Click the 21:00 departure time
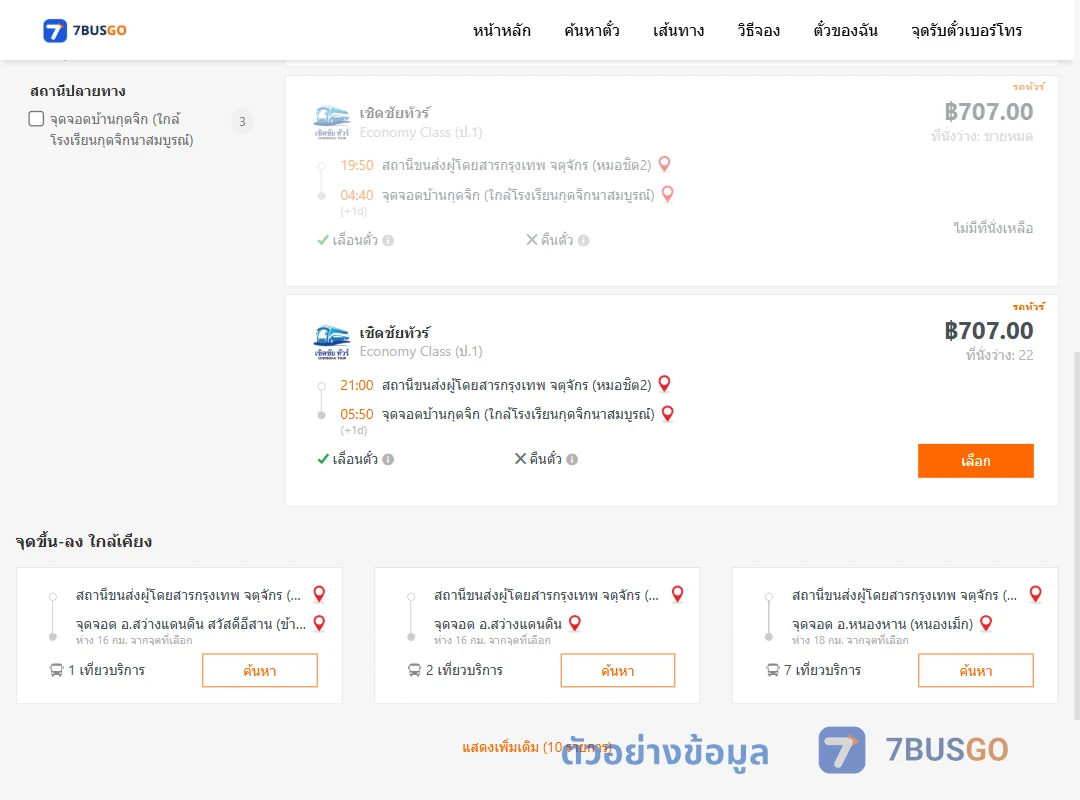This screenshot has width=1080, height=800. (x=357, y=385)
